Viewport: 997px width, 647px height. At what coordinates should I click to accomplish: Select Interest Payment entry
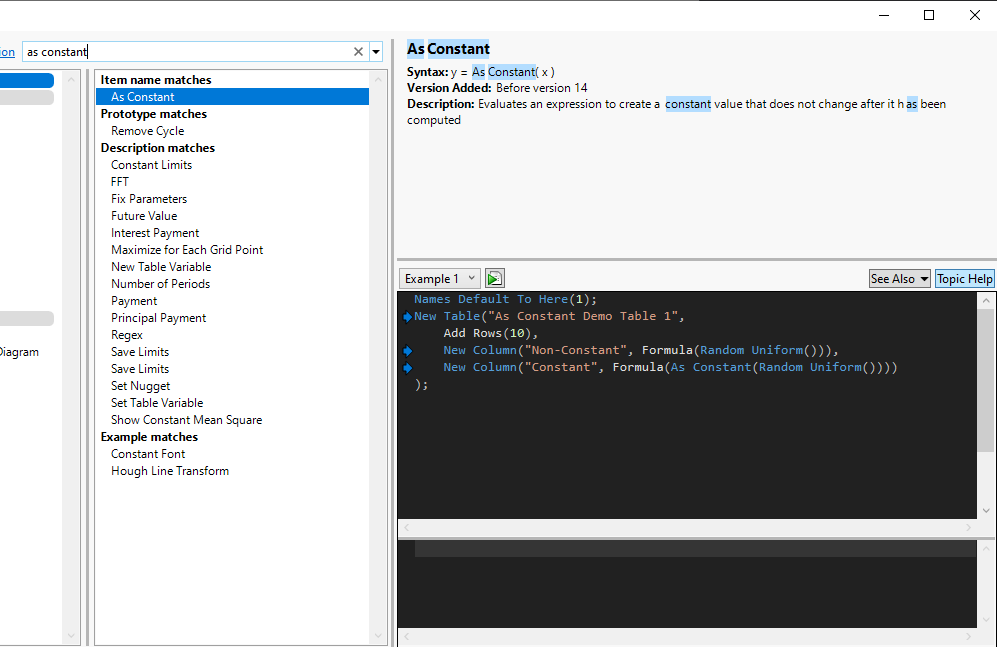(155, 233)
